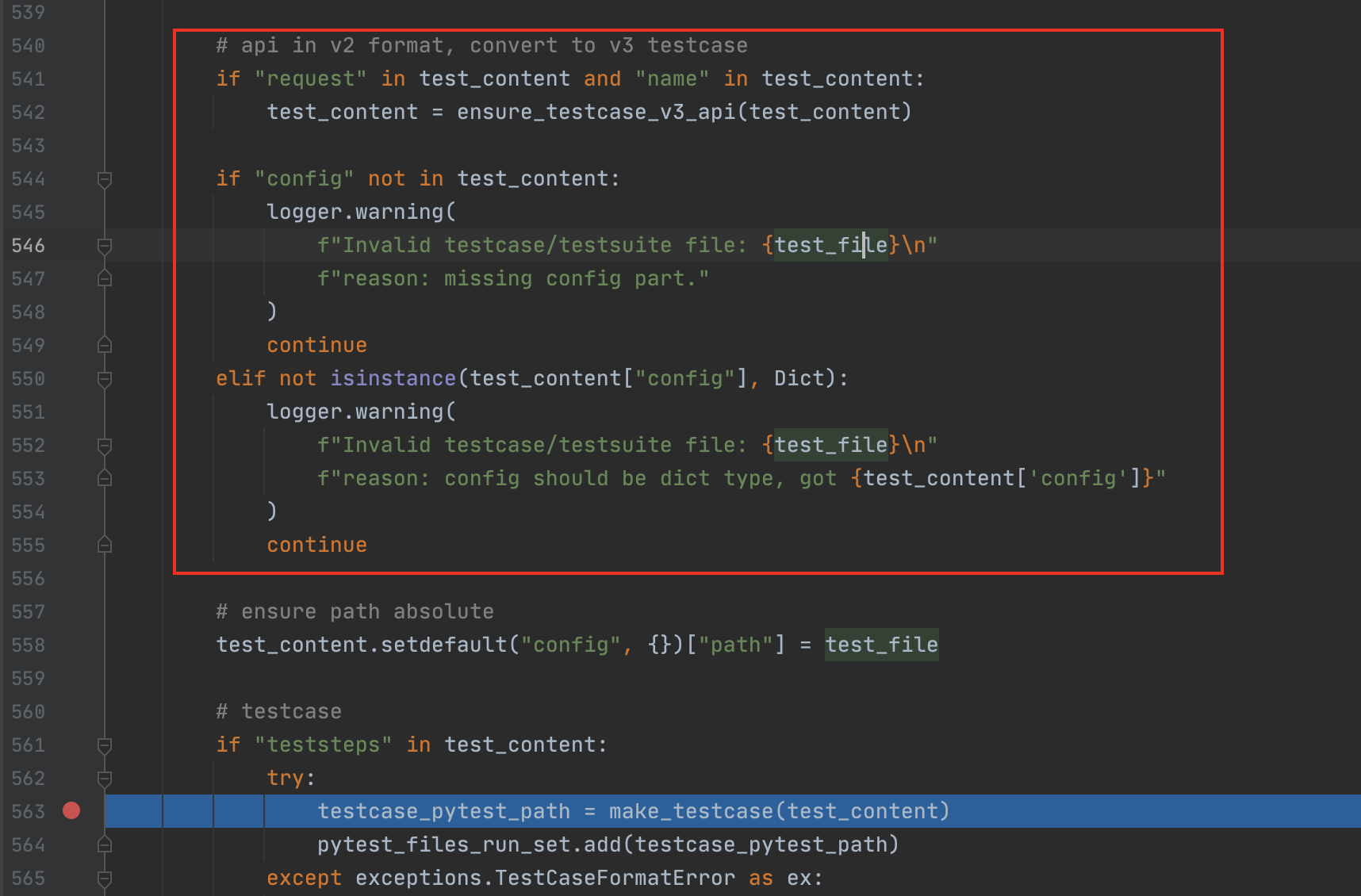Click 'logger.warning(' on line 545
The width and height of the screenshot is (1361, 896).
pyautogui.click(x=362, y=212)
